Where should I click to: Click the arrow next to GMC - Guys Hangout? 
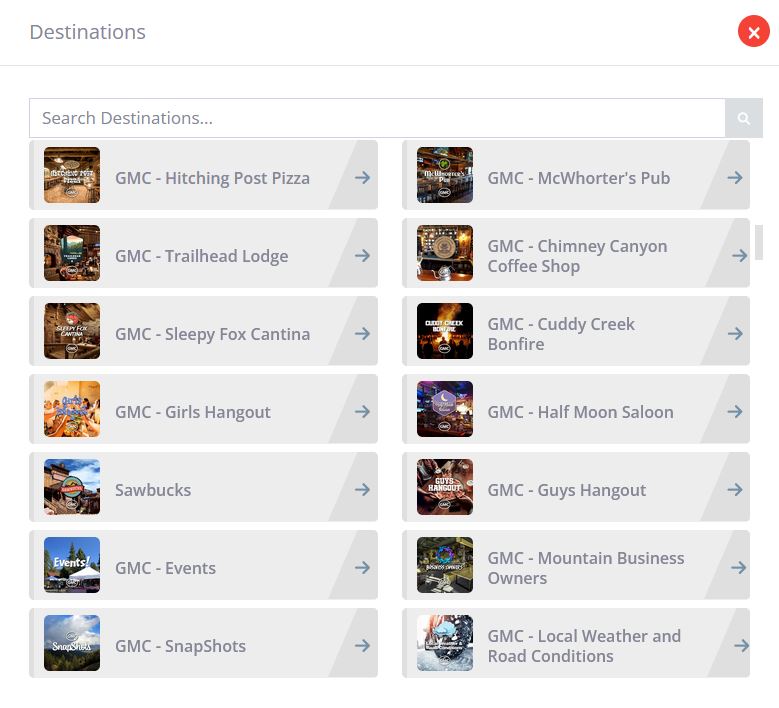click(735, 490)
